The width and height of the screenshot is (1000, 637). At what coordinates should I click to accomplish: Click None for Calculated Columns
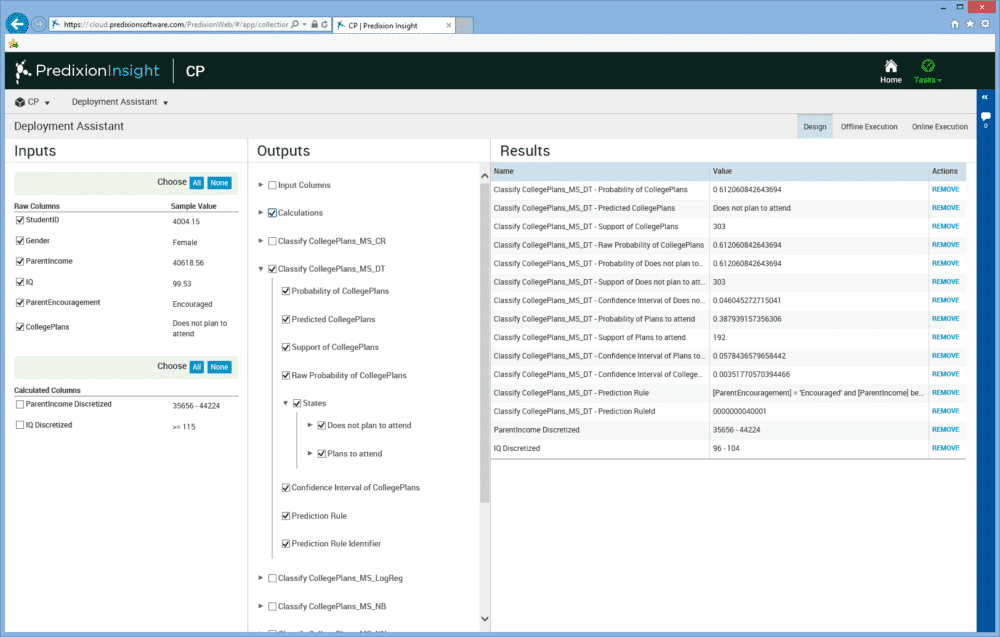coord(219,367)
